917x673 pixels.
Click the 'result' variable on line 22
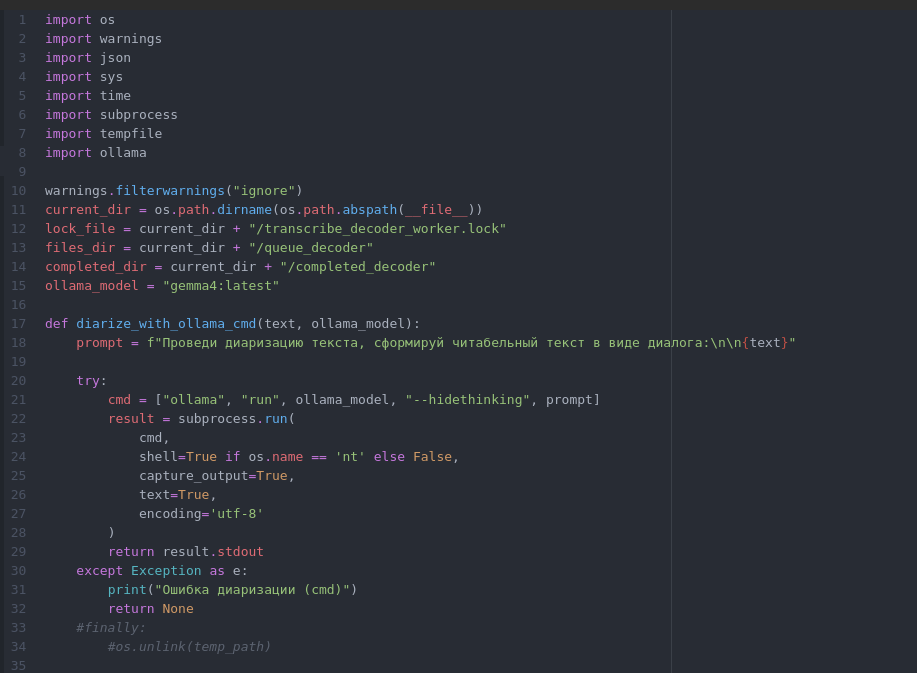point(131,419)
